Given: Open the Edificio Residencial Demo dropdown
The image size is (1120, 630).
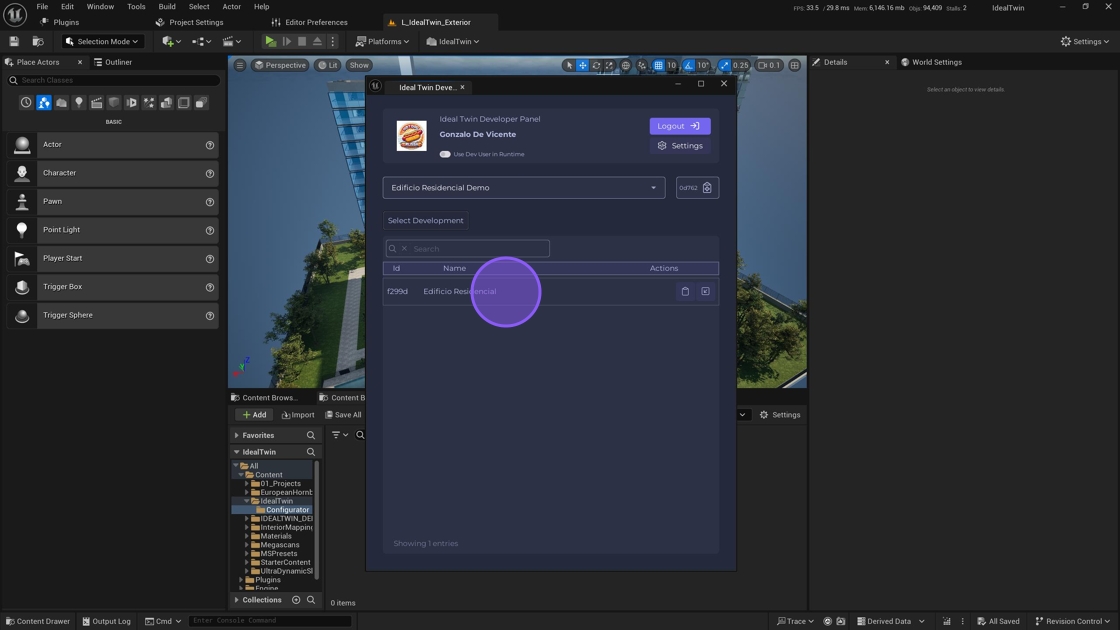Looking at the screenshot, I should (523, 188).
